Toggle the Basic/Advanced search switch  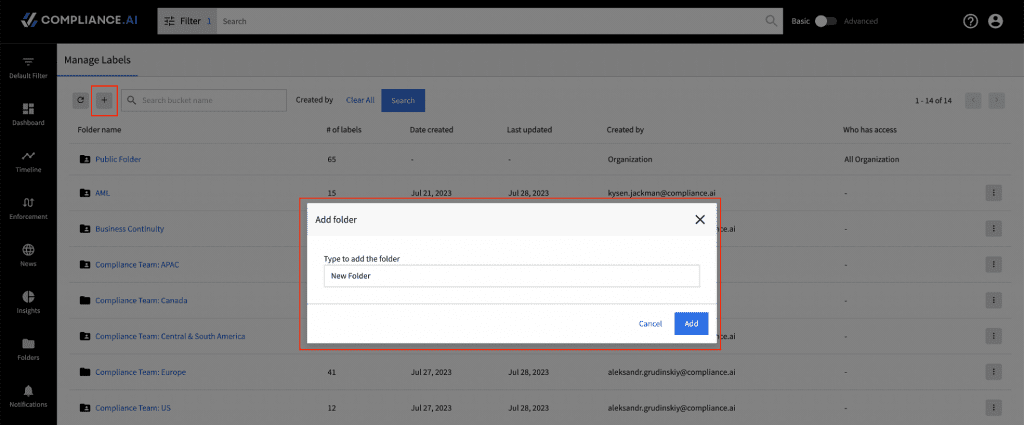click(x=825, y=21)
